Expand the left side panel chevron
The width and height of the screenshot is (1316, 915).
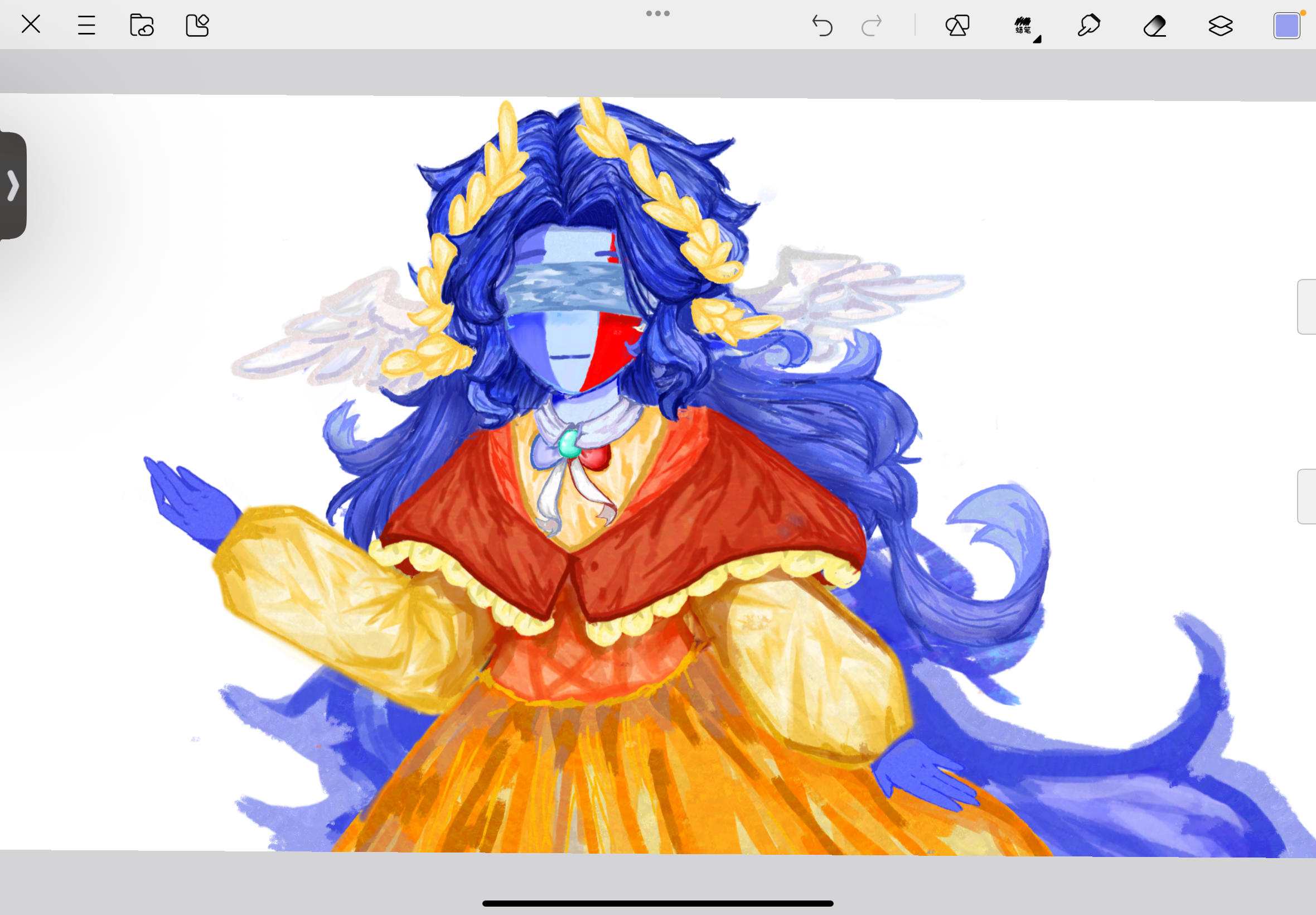coord(13,185)
